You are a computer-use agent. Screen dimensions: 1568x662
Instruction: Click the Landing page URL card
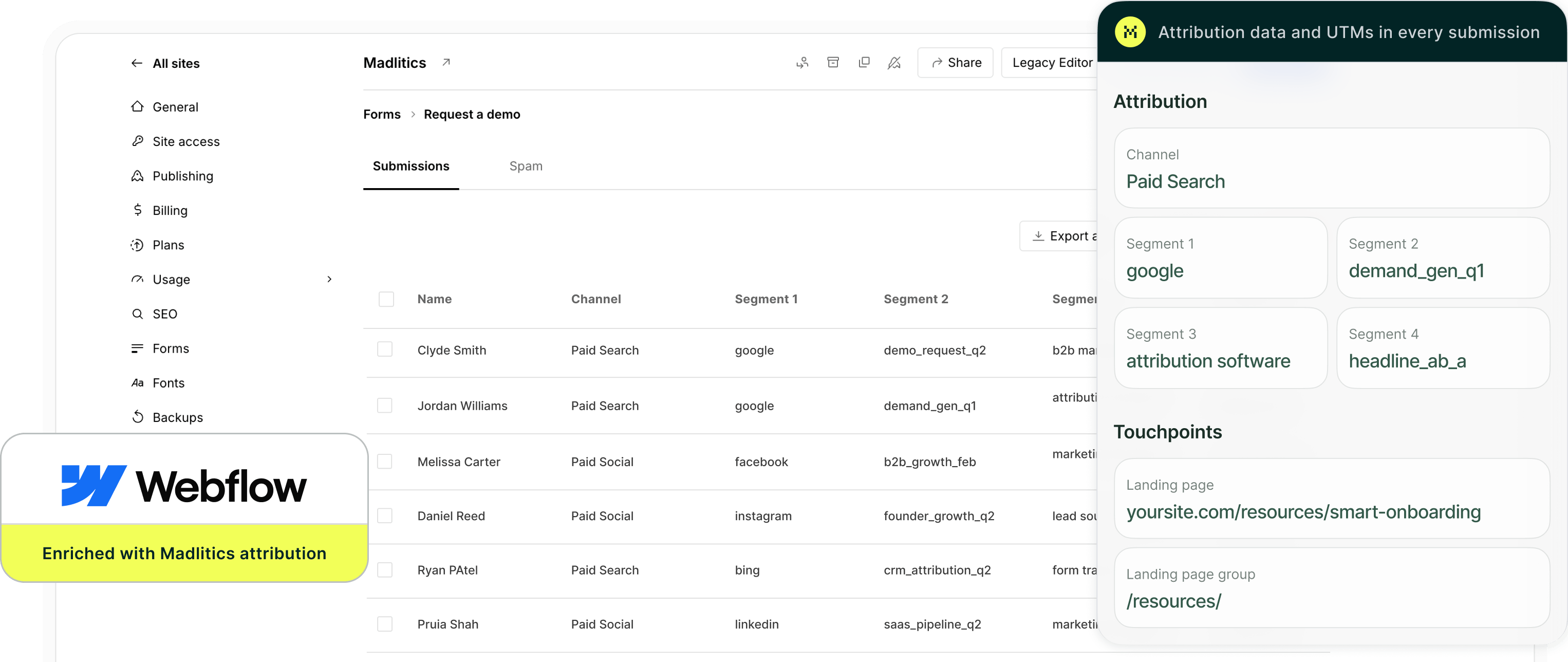click(1332, 498)
